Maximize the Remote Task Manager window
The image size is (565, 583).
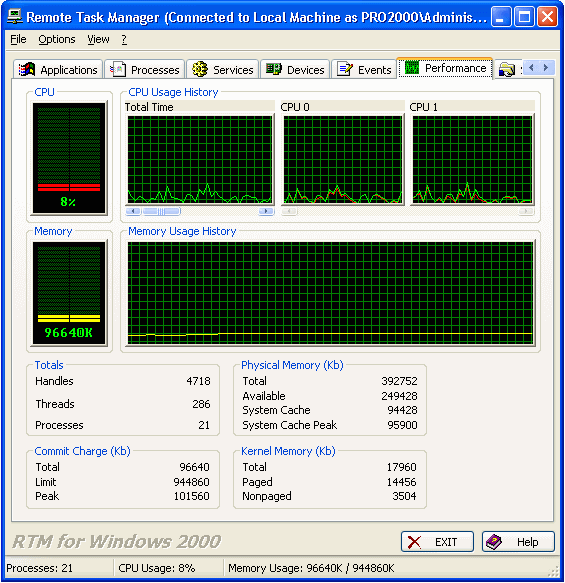tap(524, 17)
